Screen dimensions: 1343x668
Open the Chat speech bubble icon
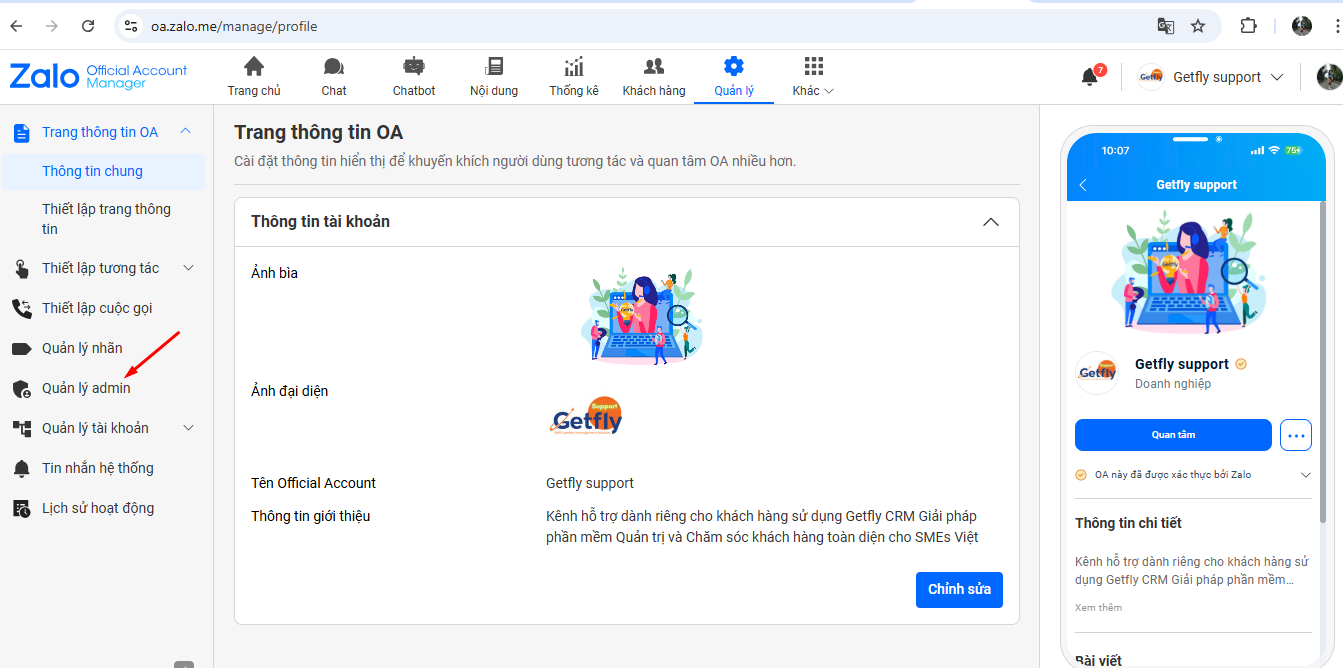point(334,67)
